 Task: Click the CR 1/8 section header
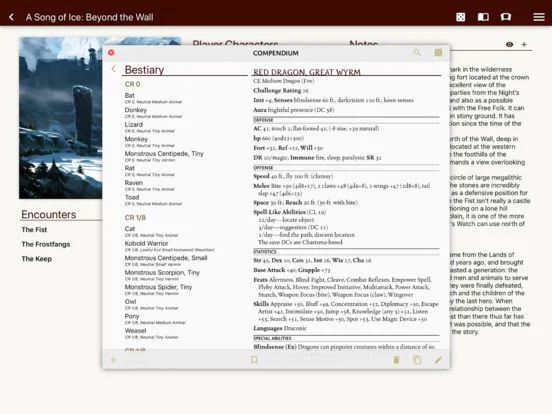[x=135, y=218]
